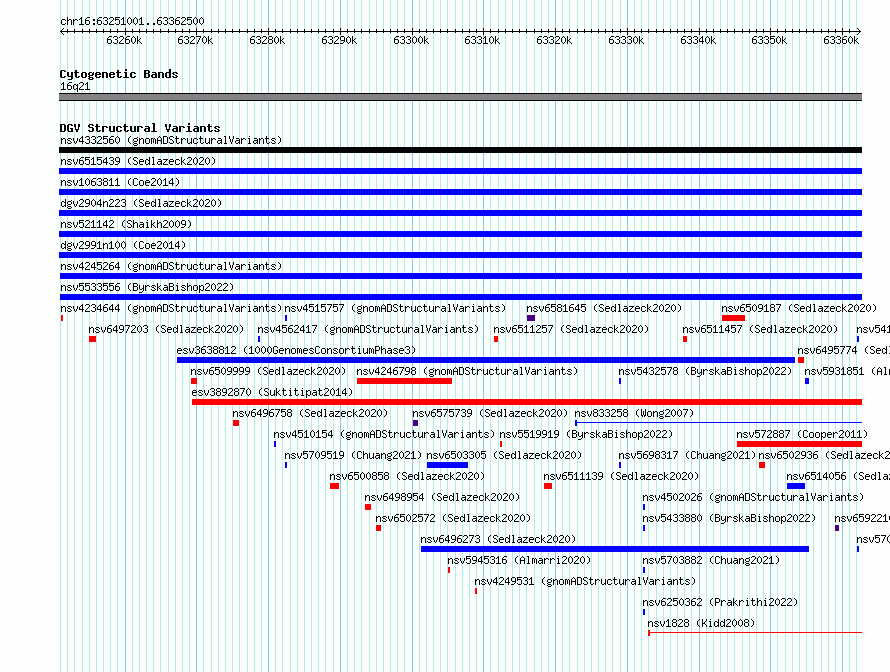Image resolution: width=890 pixels, height=672 pixels.
Task: Click the nsv1063811 (Coe2014) label
Action: (x=120, y=182)
